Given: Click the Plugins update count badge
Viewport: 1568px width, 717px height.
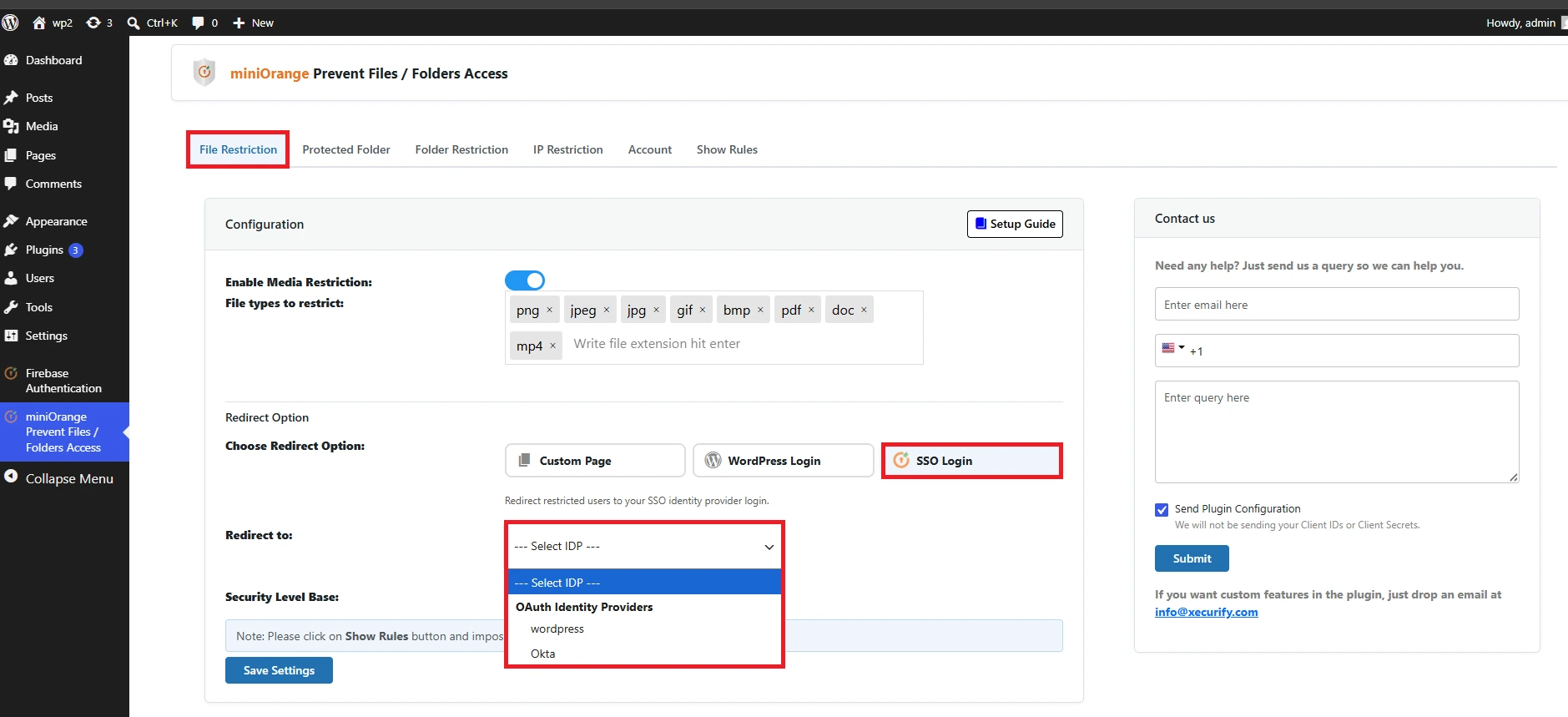Looking at the screenshot, I should pyautogui.click(x=75, y=250).
